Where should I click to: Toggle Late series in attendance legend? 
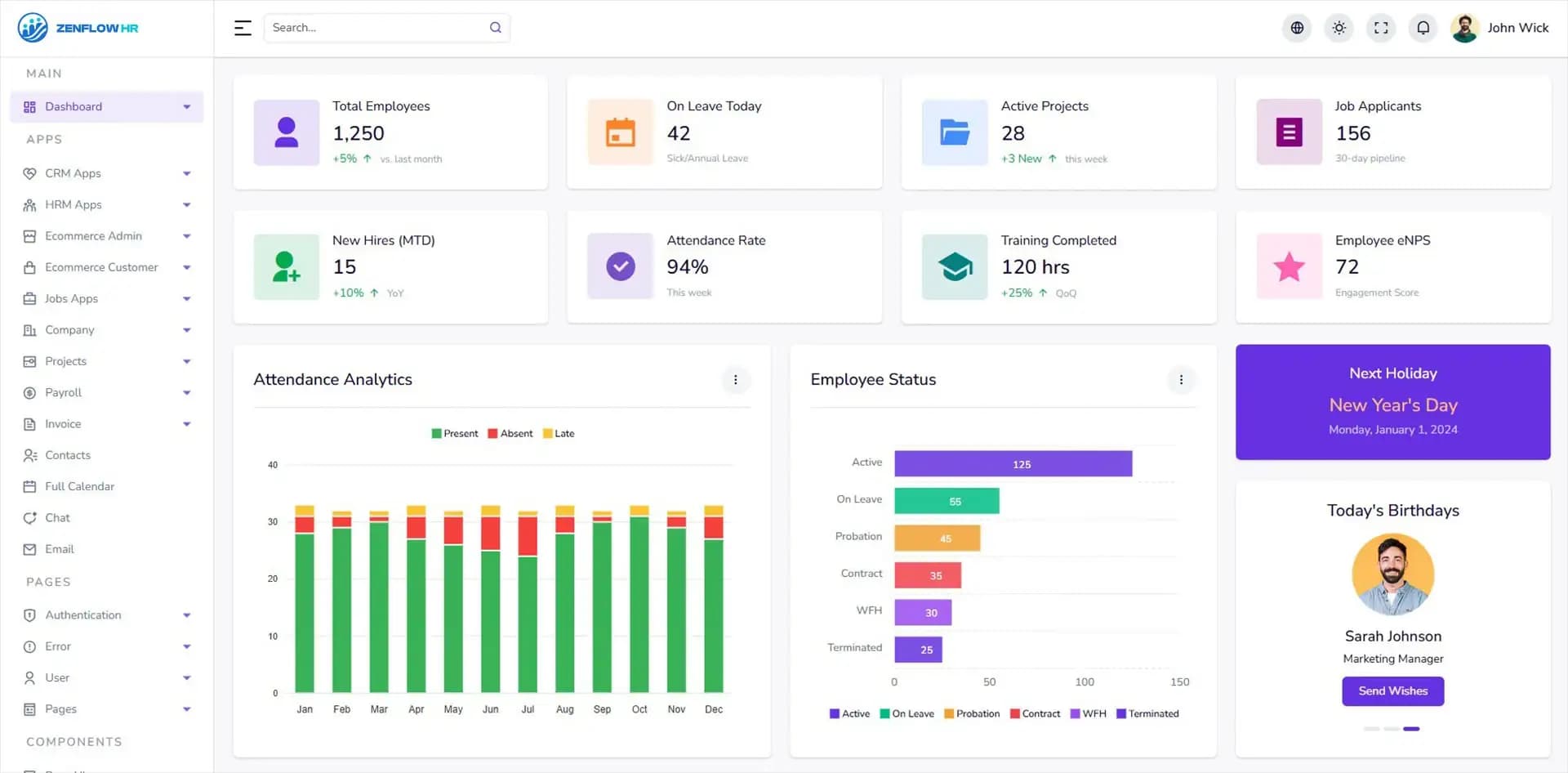(559, 434)
